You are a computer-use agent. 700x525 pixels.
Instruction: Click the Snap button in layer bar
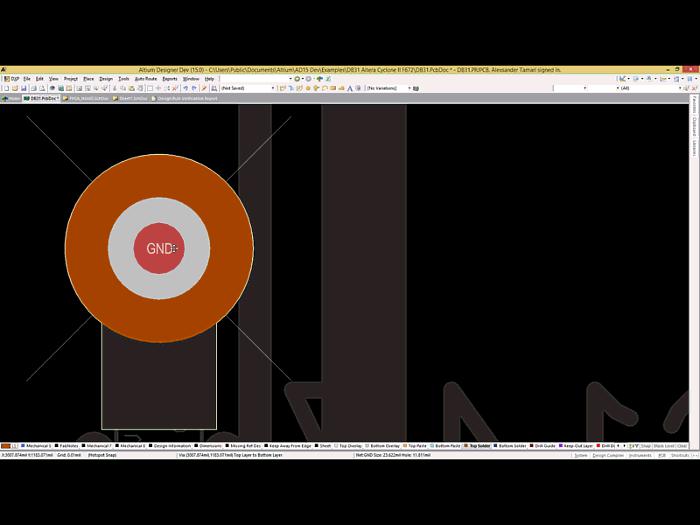(x=646, y=446)
